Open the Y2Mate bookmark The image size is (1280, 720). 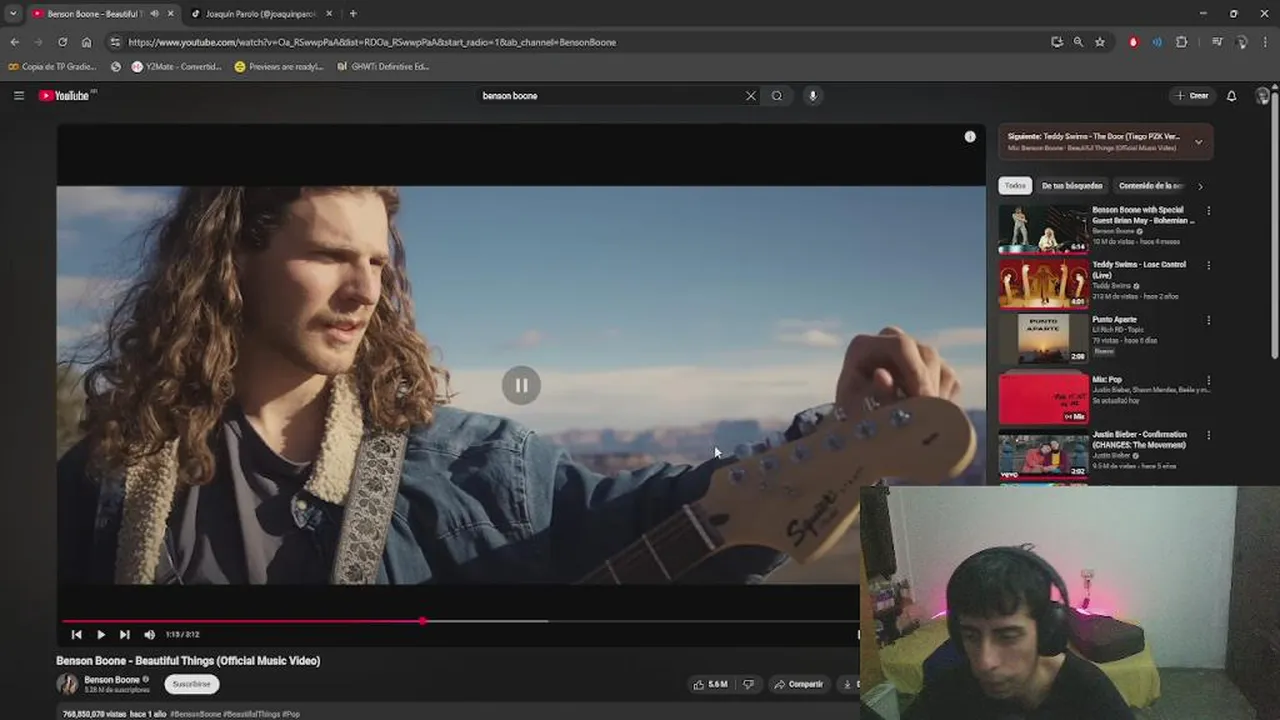(x=177, y=67)
